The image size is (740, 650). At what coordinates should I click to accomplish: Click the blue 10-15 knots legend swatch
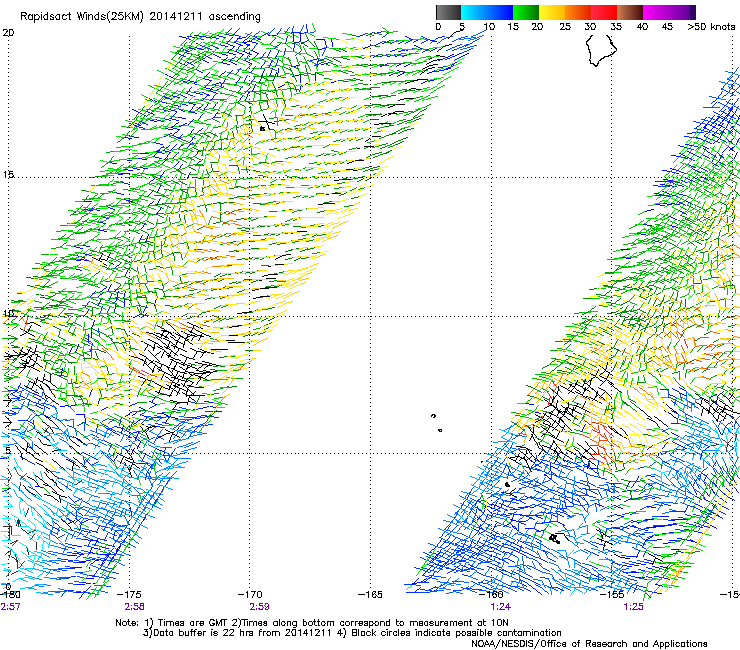coord(500,12)
